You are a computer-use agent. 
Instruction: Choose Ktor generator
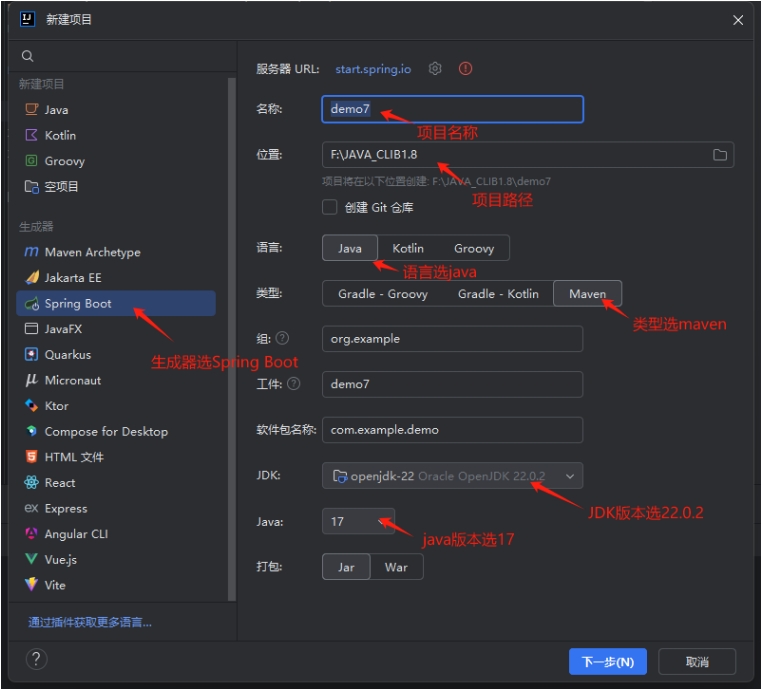point(116,406)
